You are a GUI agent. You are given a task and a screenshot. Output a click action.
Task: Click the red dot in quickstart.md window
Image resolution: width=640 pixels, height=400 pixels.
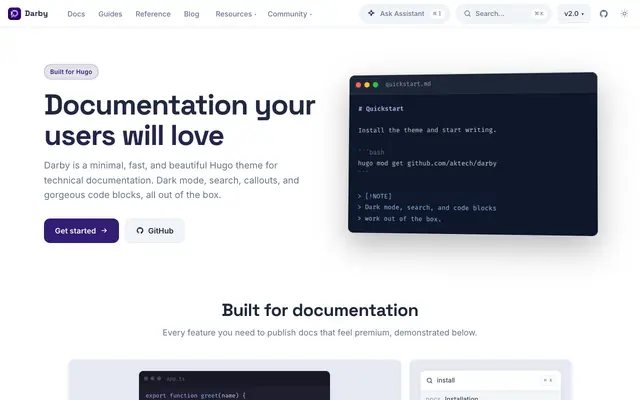(x=358, y=85)
